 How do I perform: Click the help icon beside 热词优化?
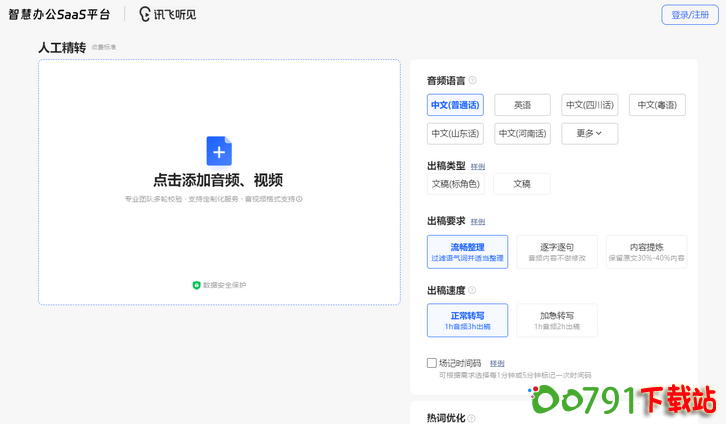(472, 418)
